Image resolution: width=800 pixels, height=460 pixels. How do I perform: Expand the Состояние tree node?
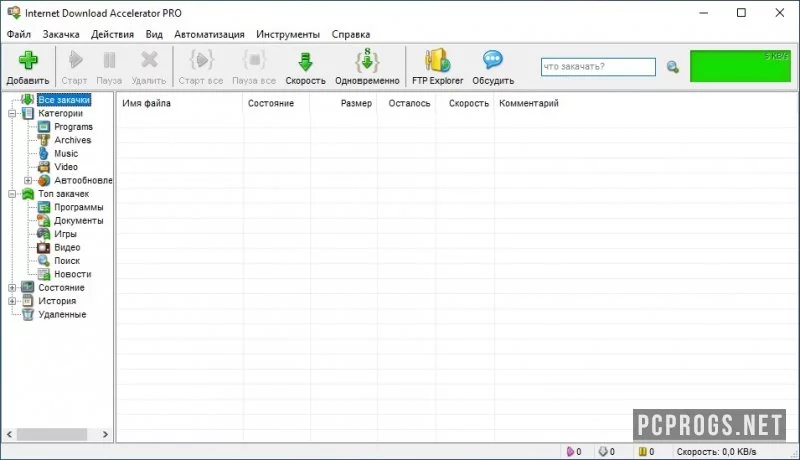point(12,288)
